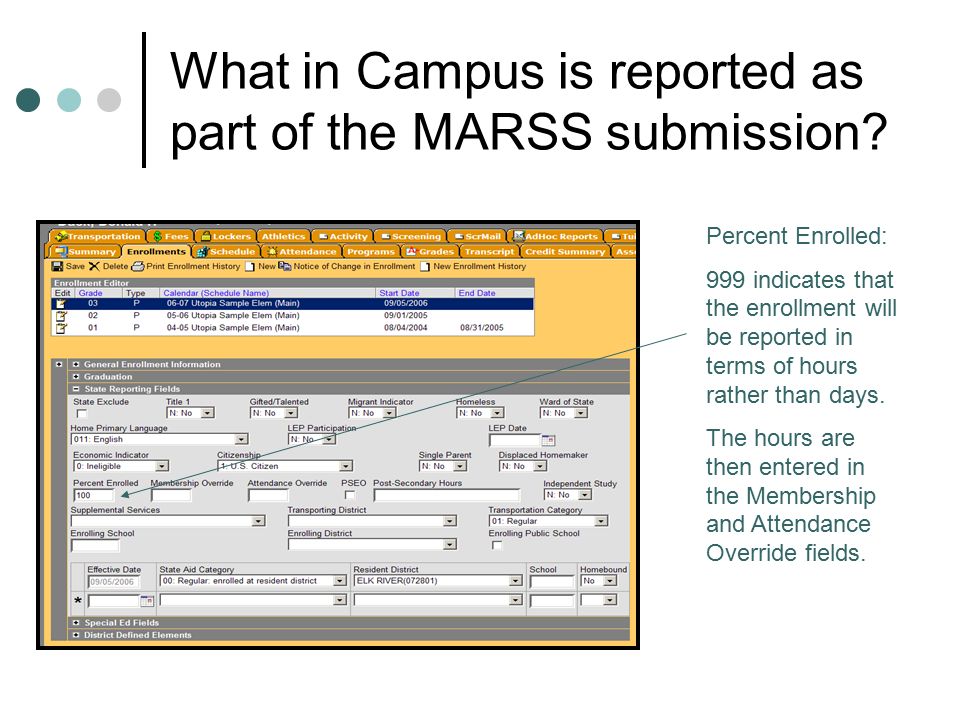Viewport: 960px width, 720px height.
Task: Expand General Enrollment Information section
Action: [76, 364]
